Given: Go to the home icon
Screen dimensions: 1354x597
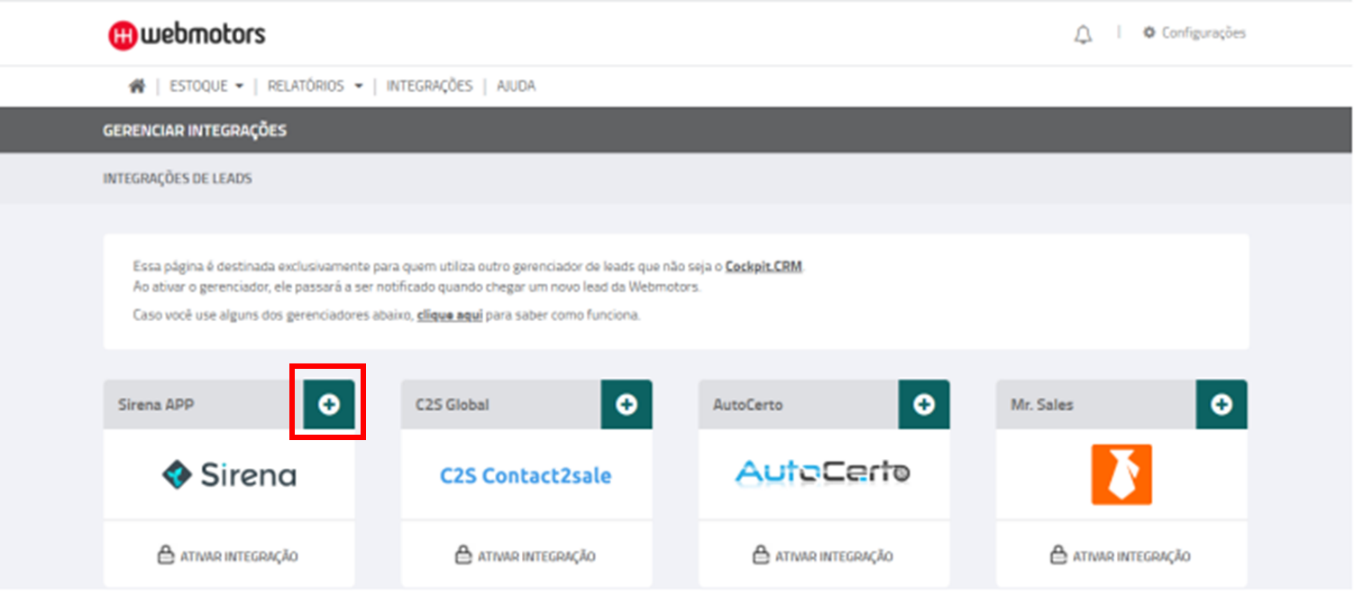Looking at the screenshot, I should click(137, 86).
